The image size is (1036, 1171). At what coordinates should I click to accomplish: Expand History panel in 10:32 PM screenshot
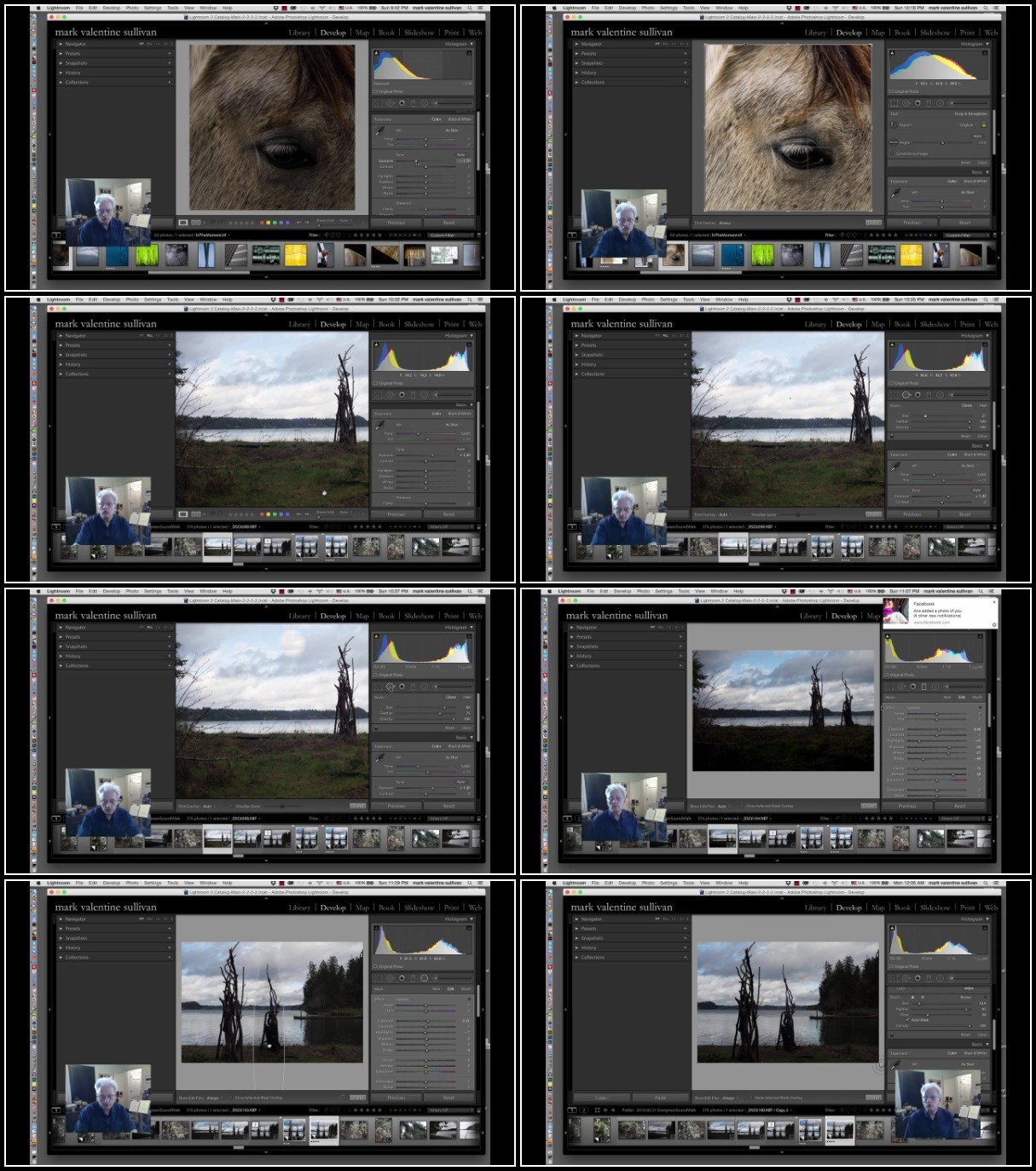click(61, 364)
